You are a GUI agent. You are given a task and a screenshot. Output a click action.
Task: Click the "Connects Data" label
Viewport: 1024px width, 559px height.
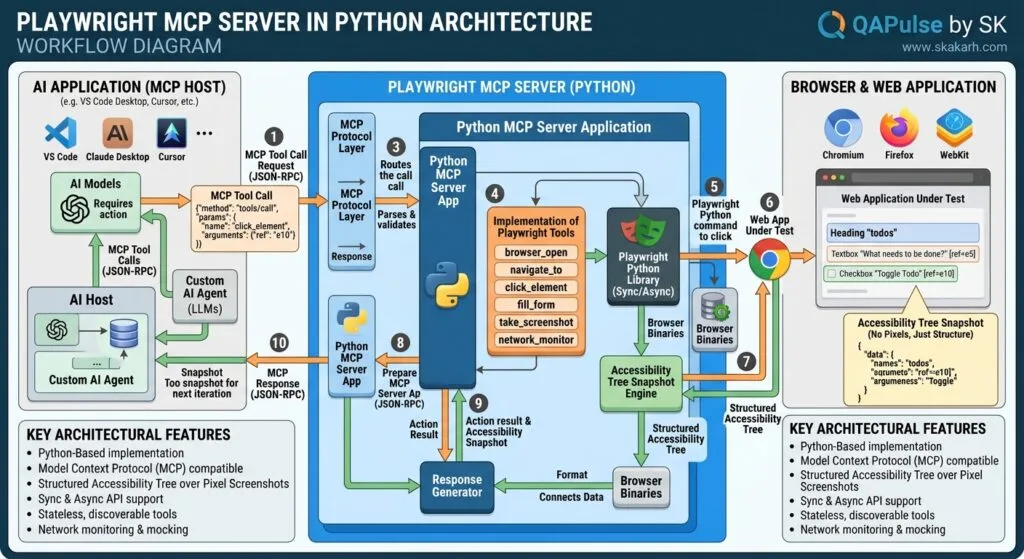point(571,497)
